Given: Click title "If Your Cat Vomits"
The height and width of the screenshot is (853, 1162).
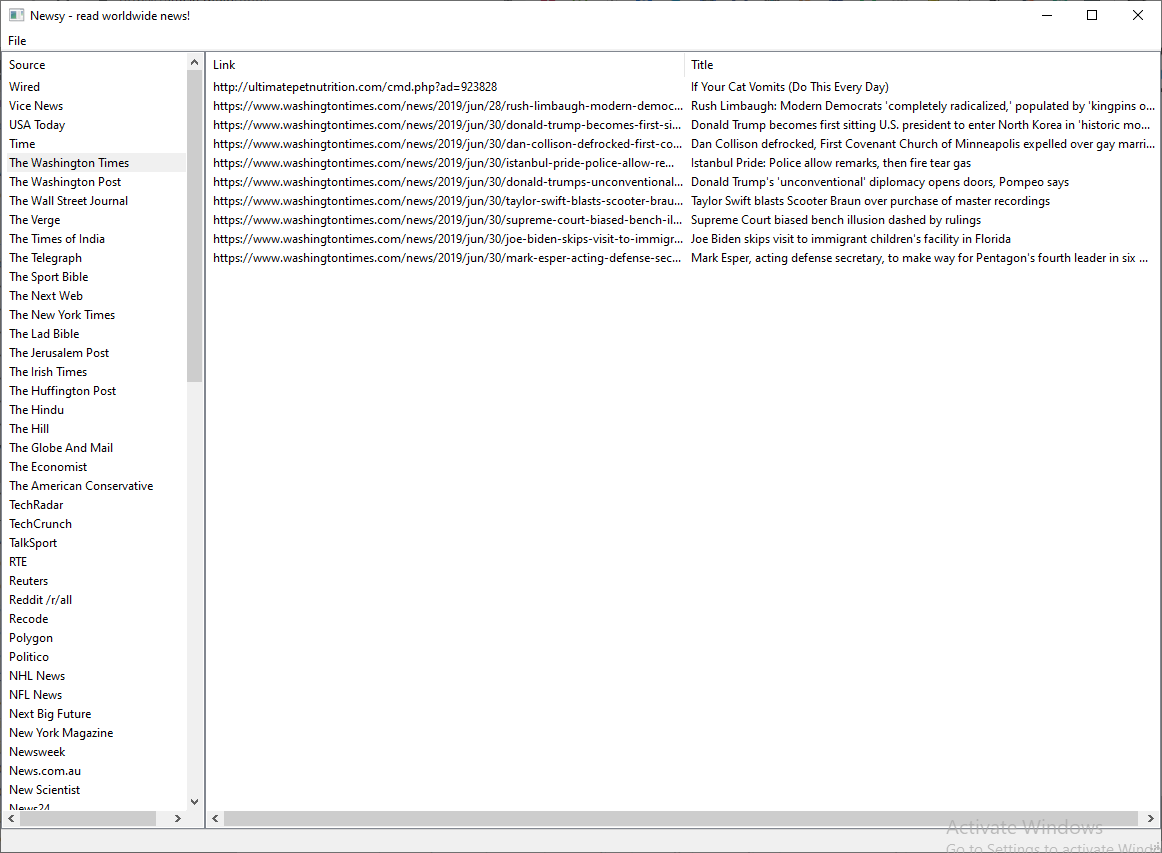Looking at the screenshot, I should 789,87.
